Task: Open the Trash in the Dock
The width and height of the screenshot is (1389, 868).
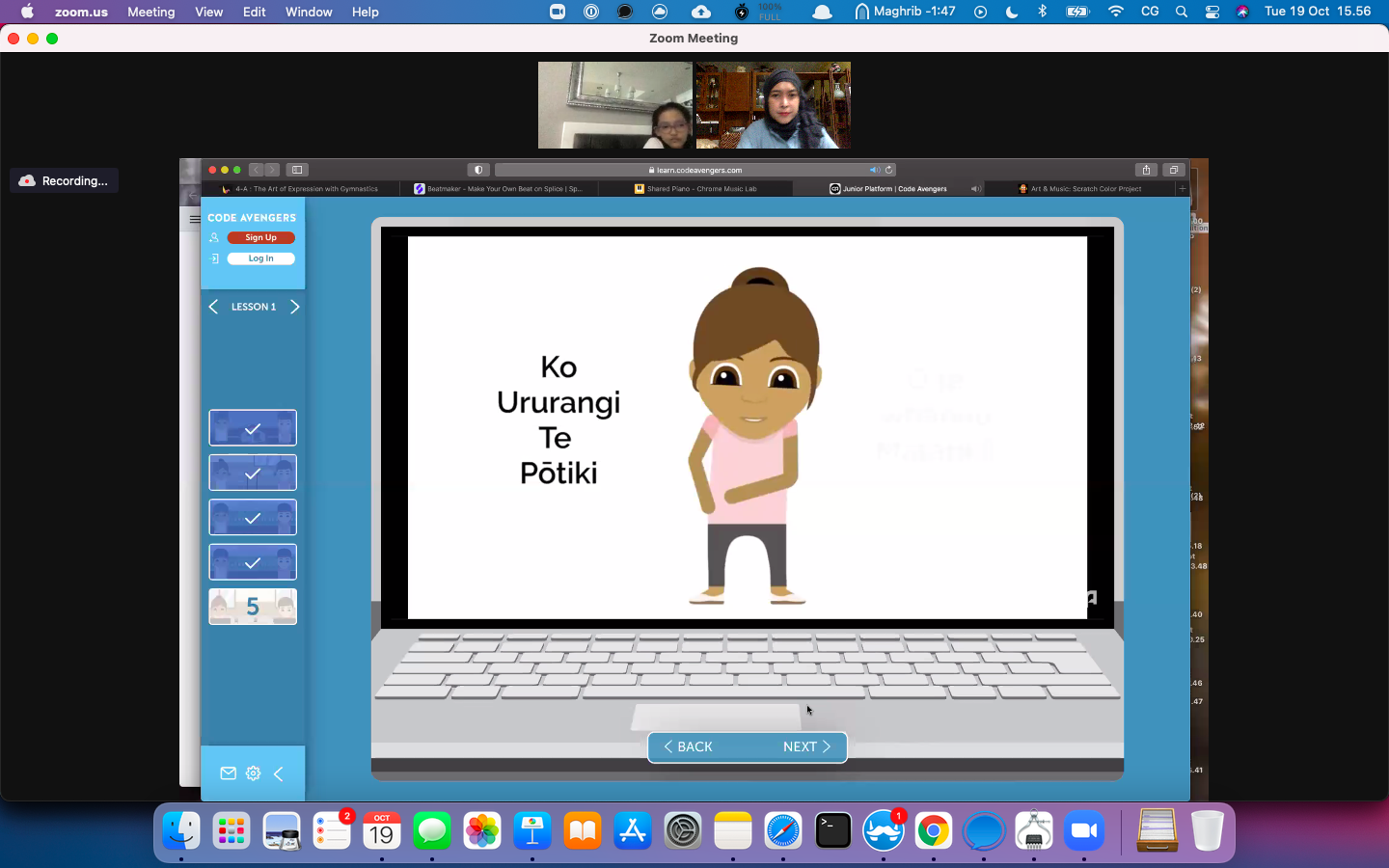Action: pyautogui.click(x=1207, y=830)
